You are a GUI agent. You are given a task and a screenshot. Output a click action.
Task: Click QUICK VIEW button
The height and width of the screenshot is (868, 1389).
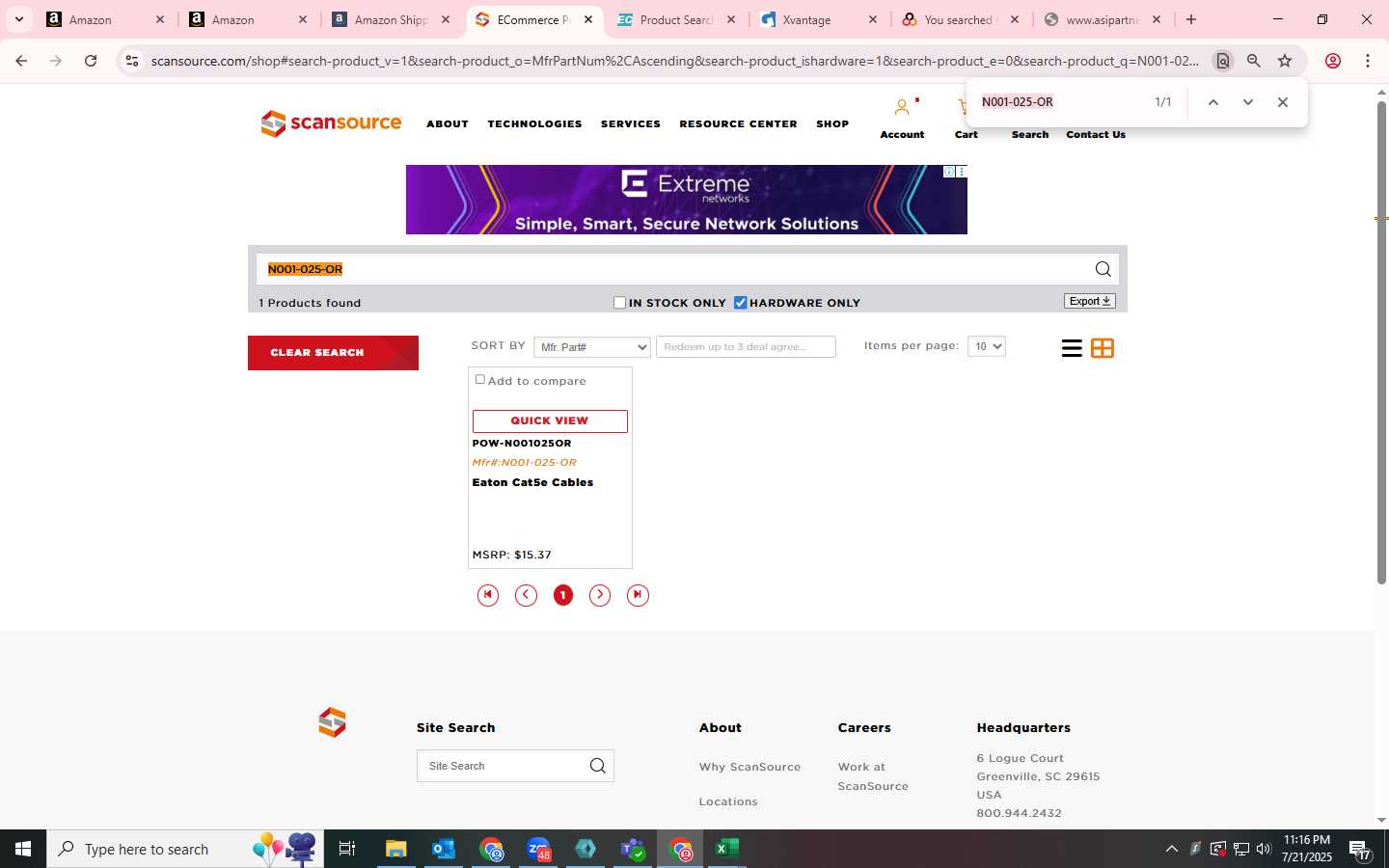point(550,421)
